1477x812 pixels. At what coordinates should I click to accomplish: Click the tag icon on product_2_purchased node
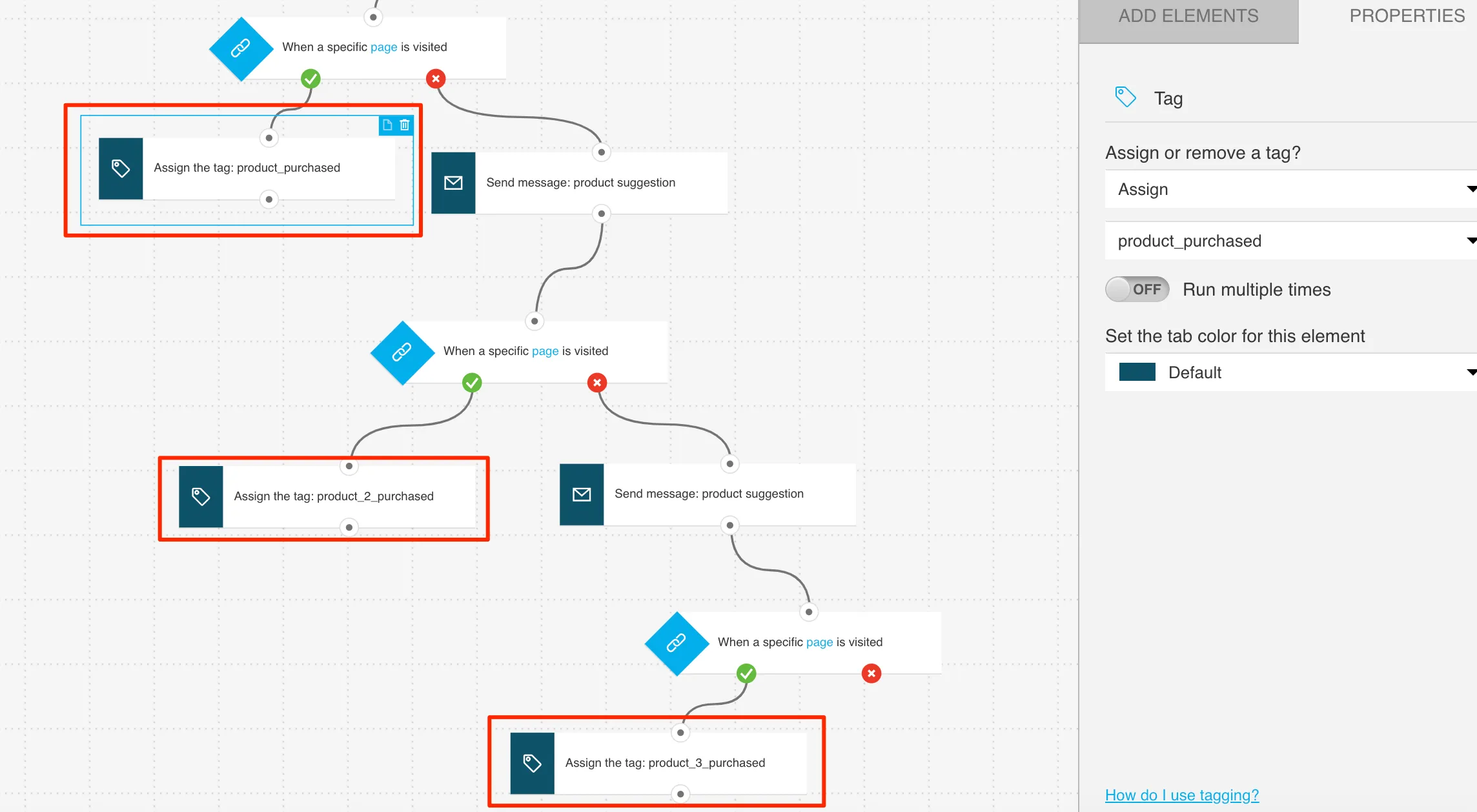pos(199,495)
